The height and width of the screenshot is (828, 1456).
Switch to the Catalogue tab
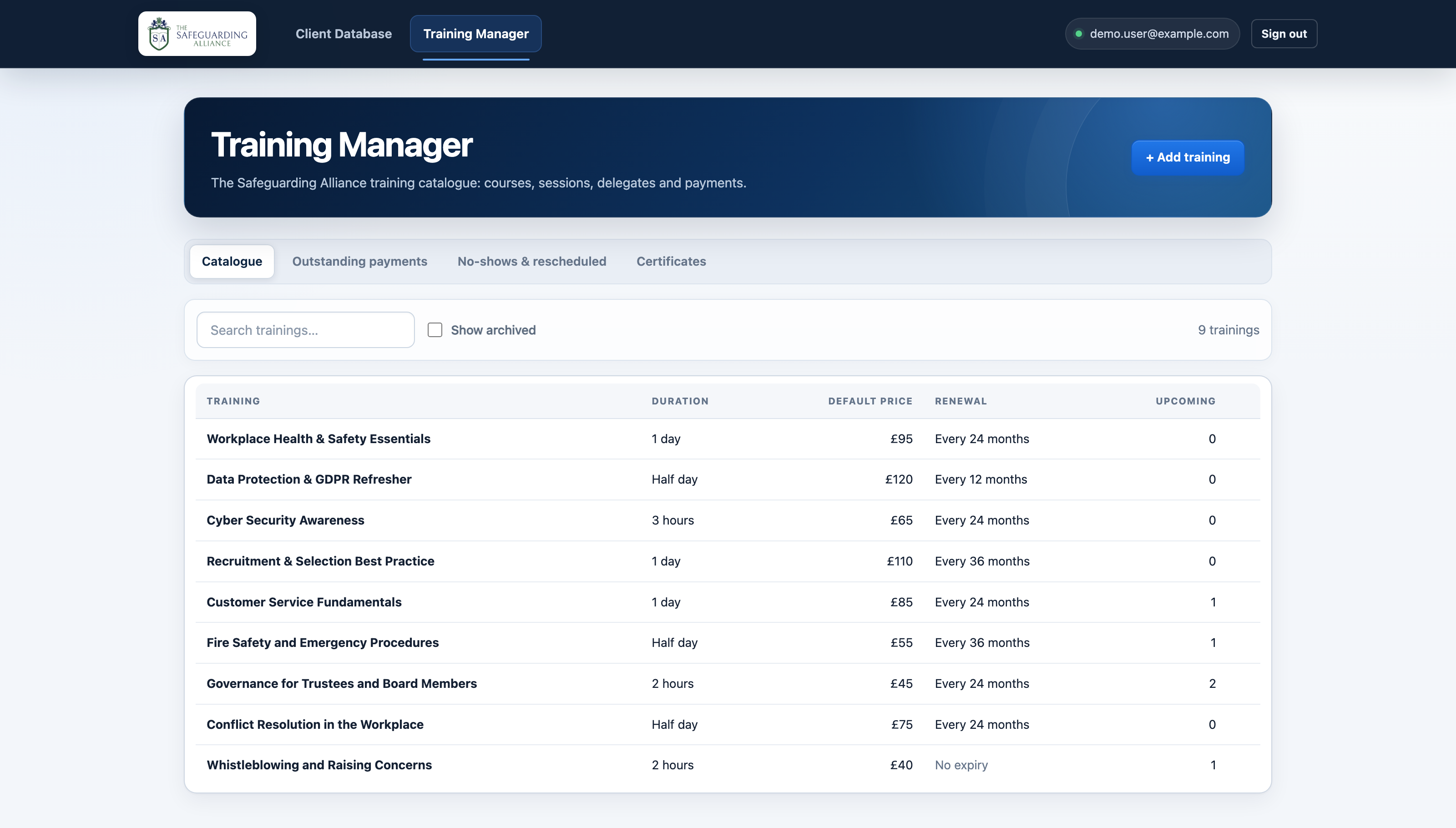click(232, 262)
